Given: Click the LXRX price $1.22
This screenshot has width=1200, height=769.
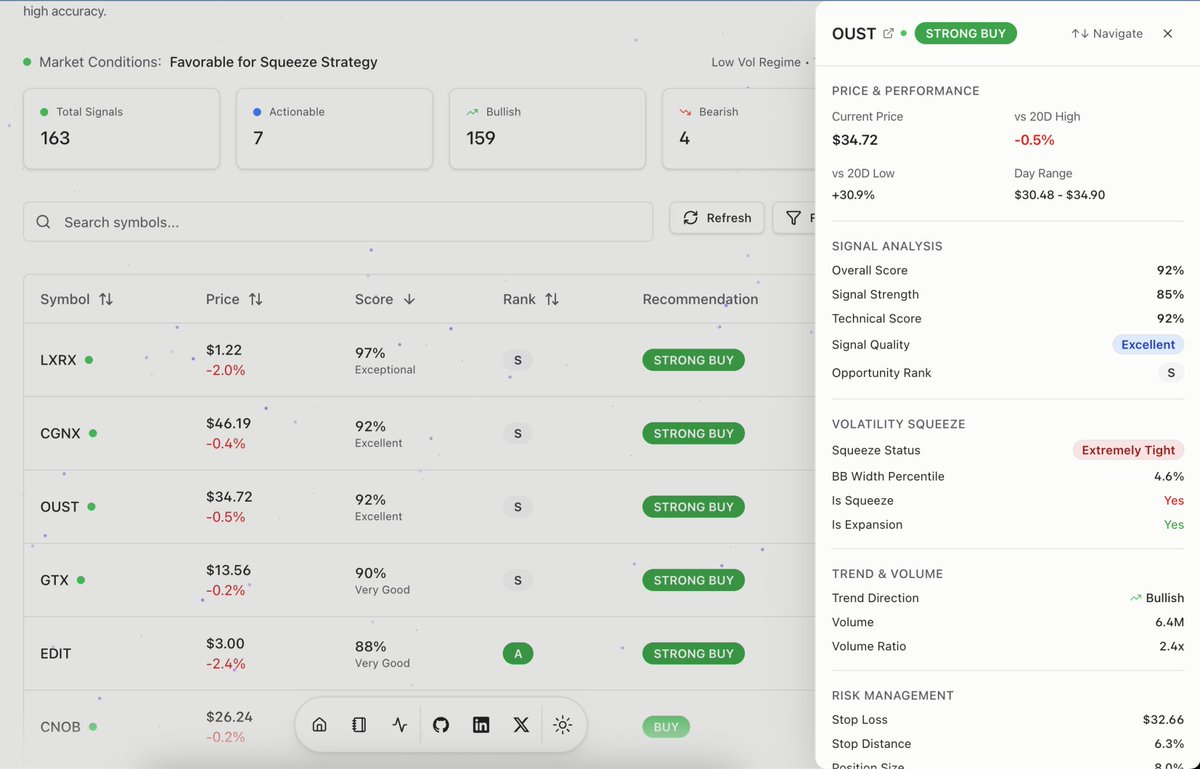Looking at the screenshot, I should (x=224, y=350).
